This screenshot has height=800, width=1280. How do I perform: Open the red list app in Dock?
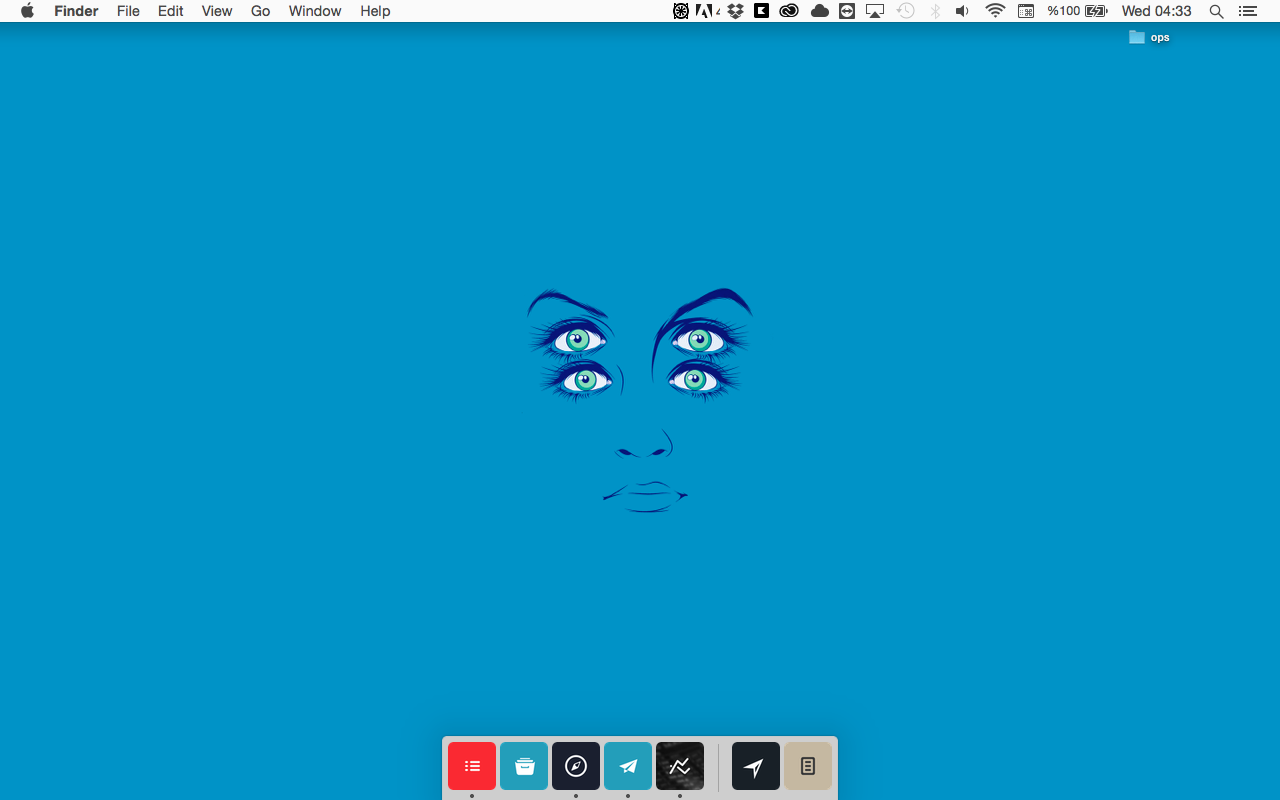pos(472,766)
